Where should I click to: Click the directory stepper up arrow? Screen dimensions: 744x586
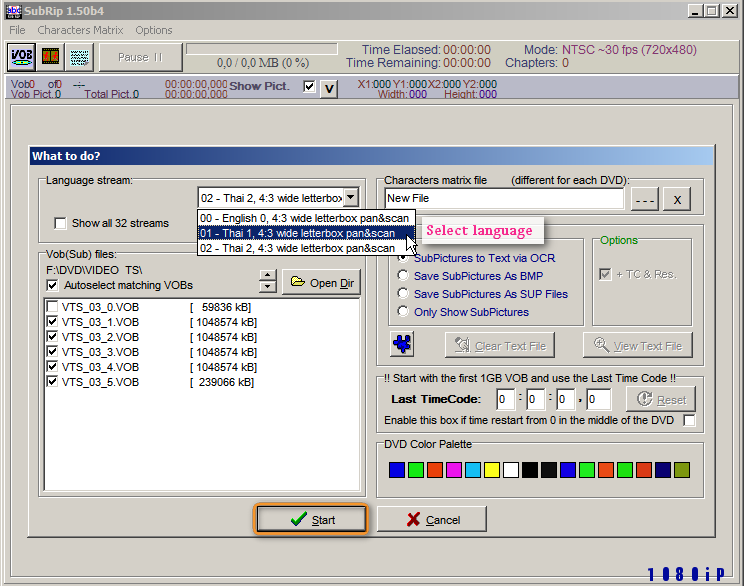[268, 276]
